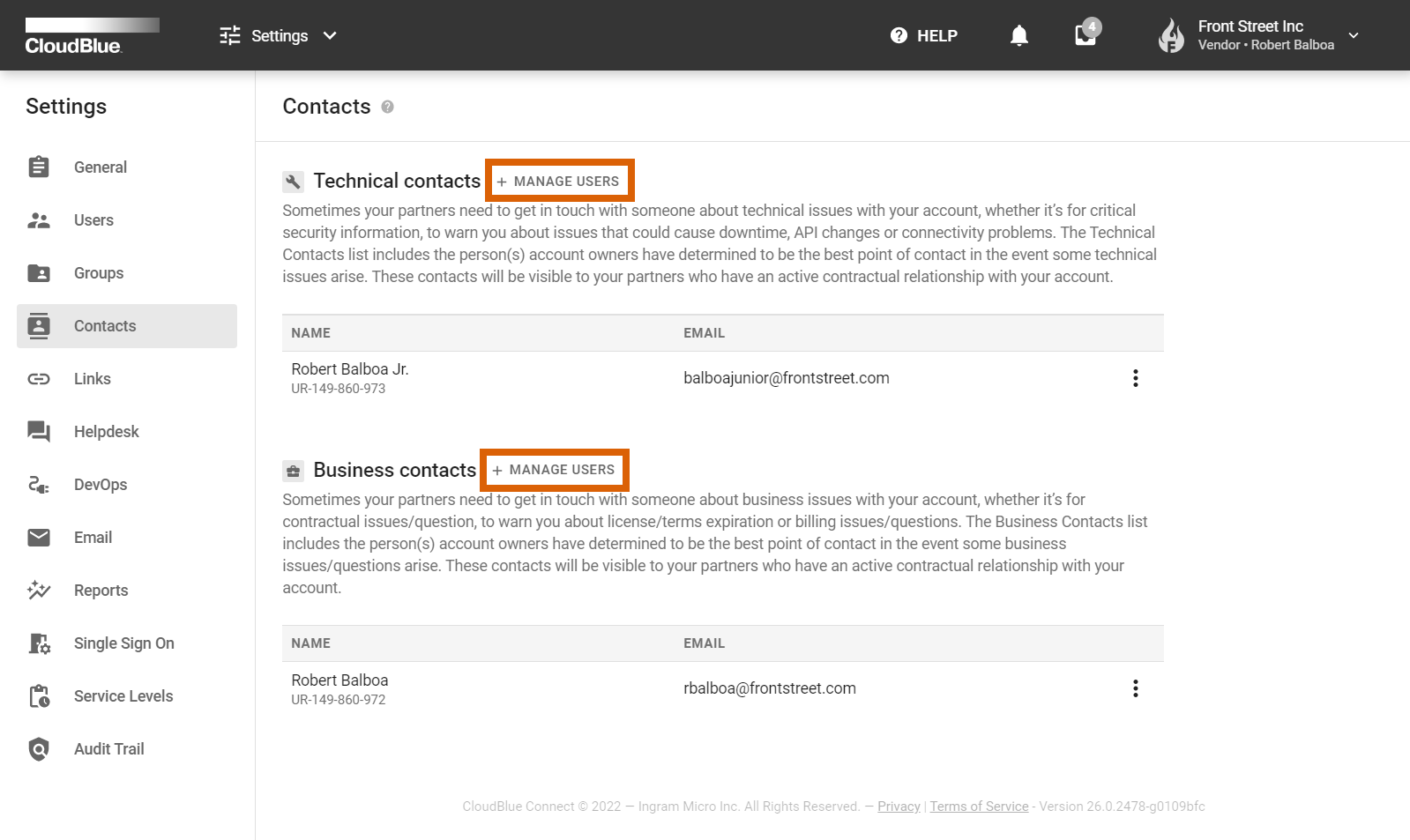1410x840 pixels.
Task: Open the Audit Trail shield icon
Action: [39, 749]
